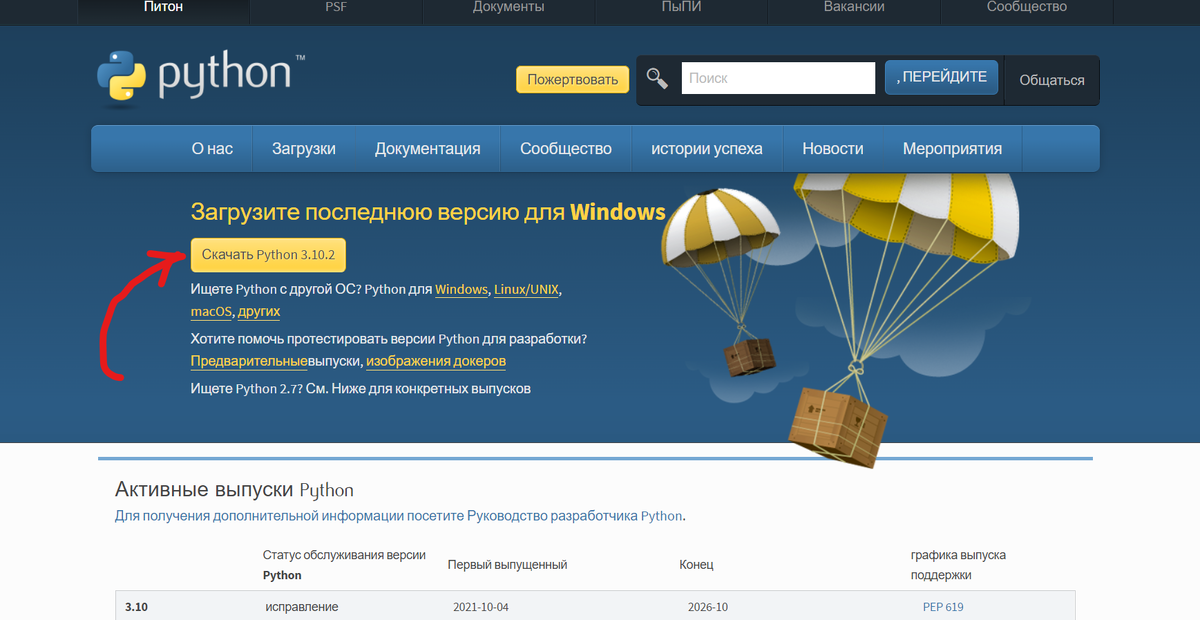Viewport: 1200px width, 620px height.
Task: Open the Предварительные link
Action: (249, 361)
